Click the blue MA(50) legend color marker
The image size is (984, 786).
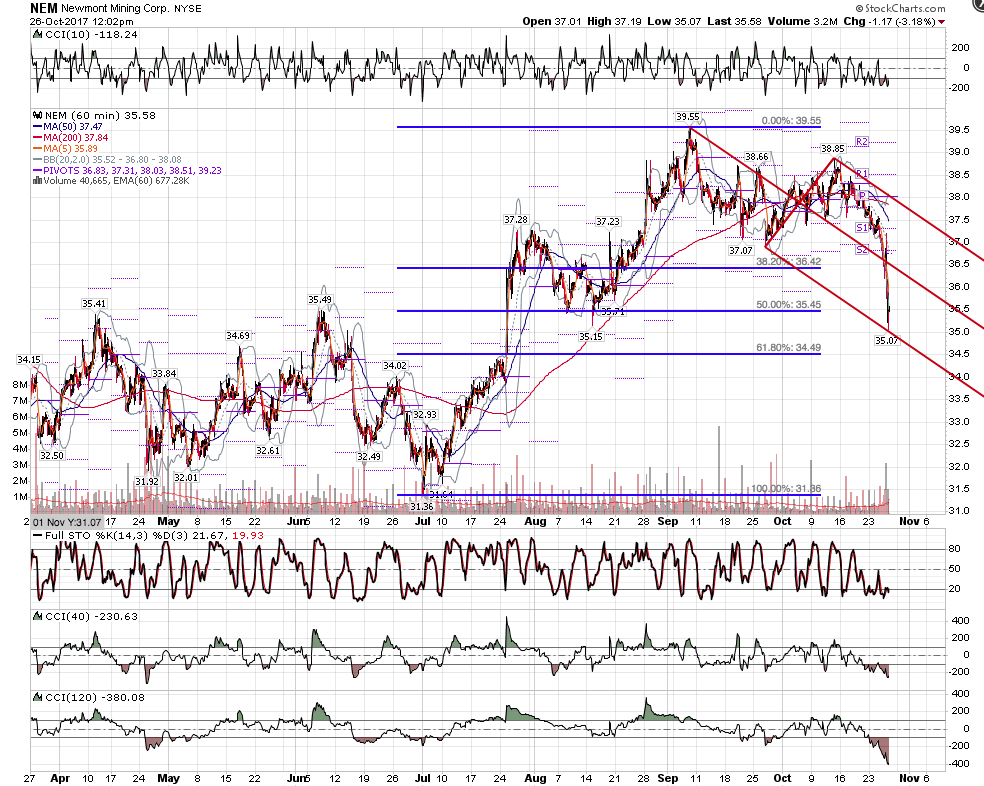[x=37, y=127]
